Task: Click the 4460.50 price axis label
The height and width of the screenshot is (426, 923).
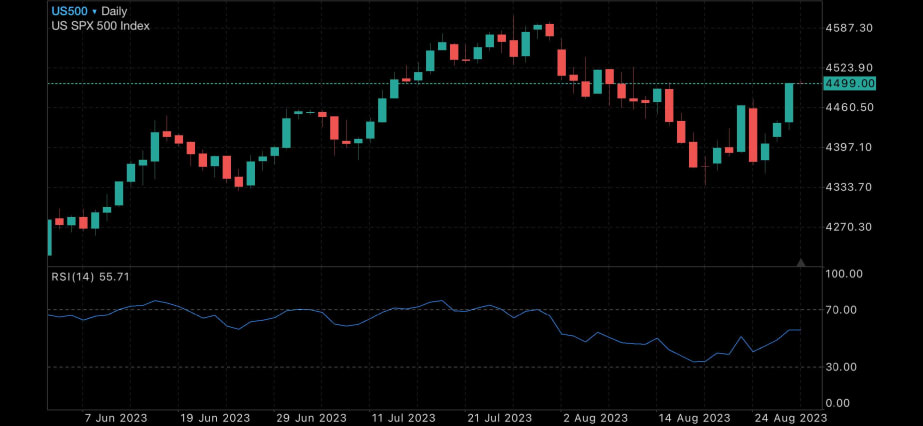Action: pyautogui.click(x=850, y=107)
